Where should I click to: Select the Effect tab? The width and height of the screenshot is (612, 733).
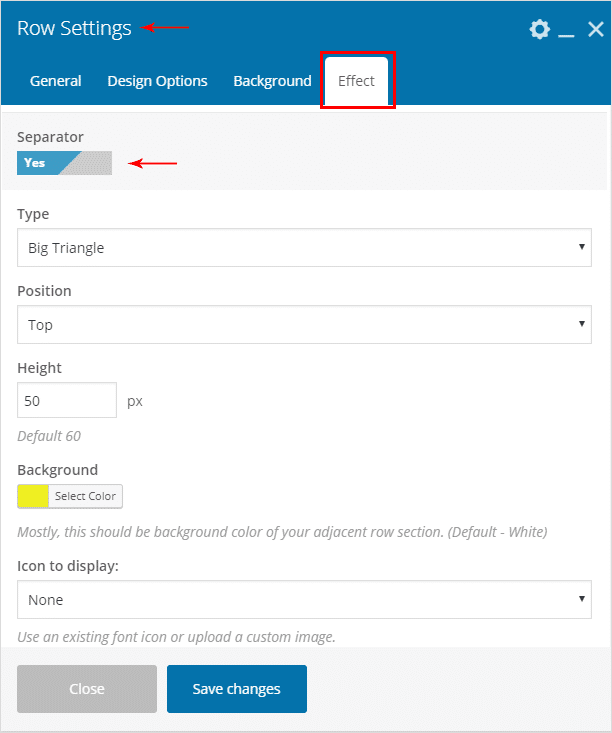tap(357, 80)
